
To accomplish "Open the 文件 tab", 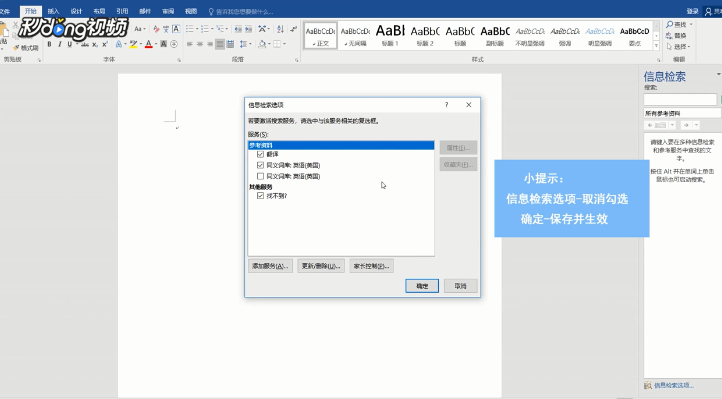I will click(5, 11).
